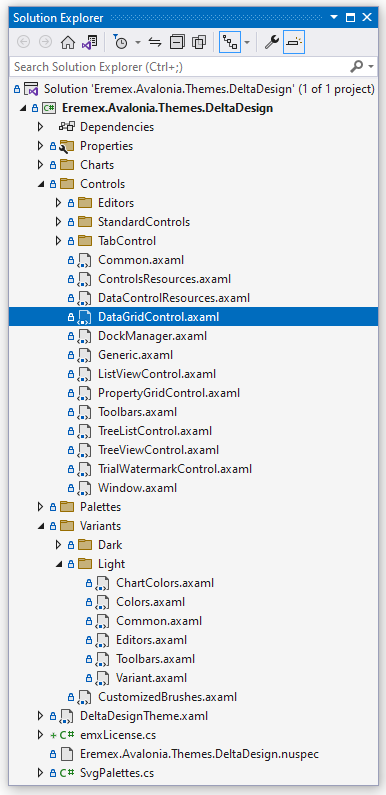Expand the StandardControls folder
This screenshot has height=795, width=386.
tap(59, 222)
